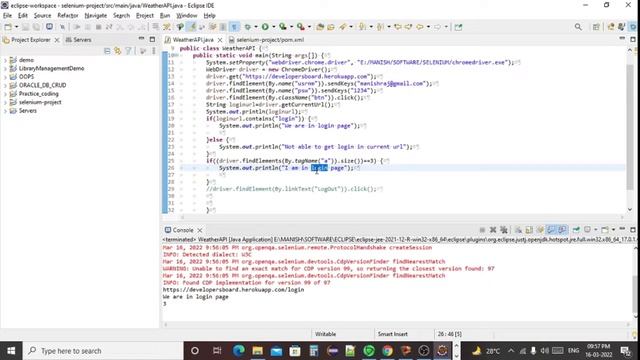Toggle Link with Editor in Project Explorer
This screenshot has height=360, width=640.
[x=118, y=51]
